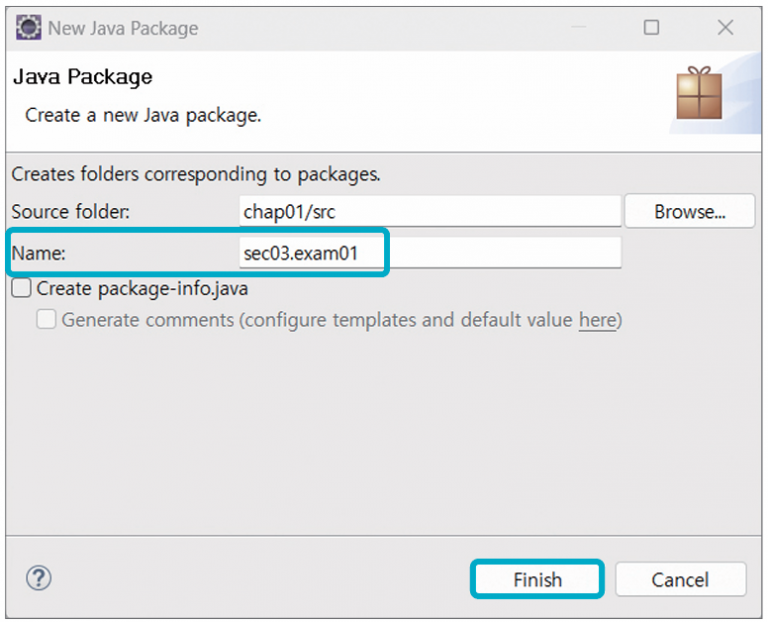Toggle the Generate comments checkbox
768x622 pixels.
coord(46,320)
